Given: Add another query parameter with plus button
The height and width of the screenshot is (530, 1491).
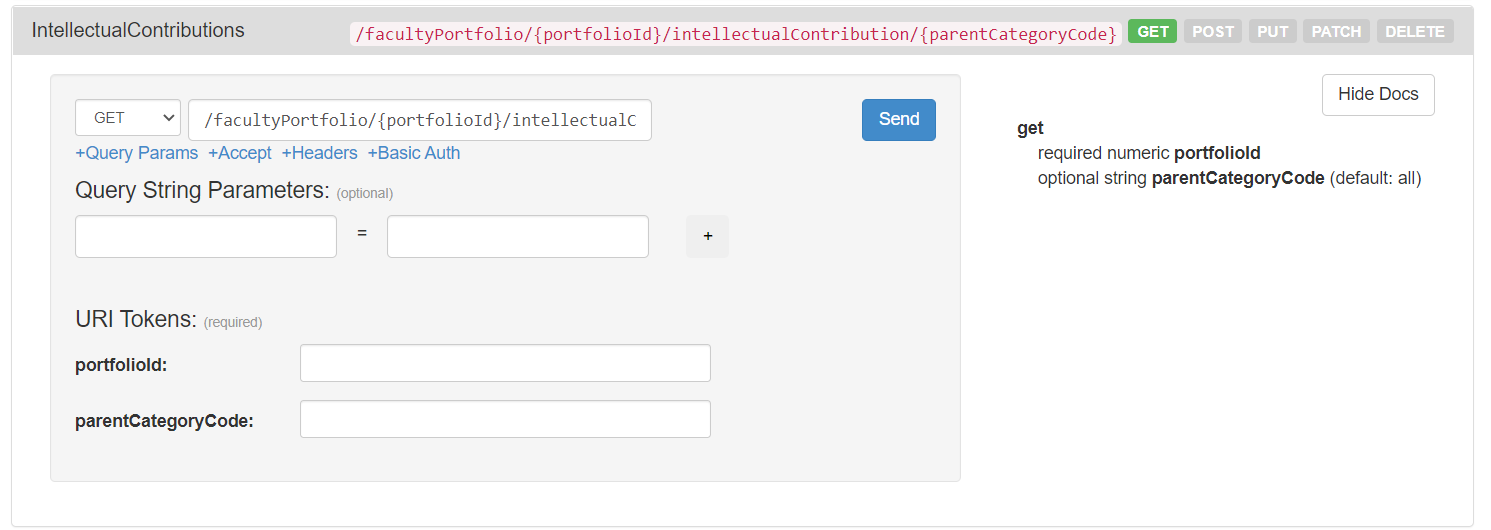Looking at the screenshot, I should click(707, 236).
